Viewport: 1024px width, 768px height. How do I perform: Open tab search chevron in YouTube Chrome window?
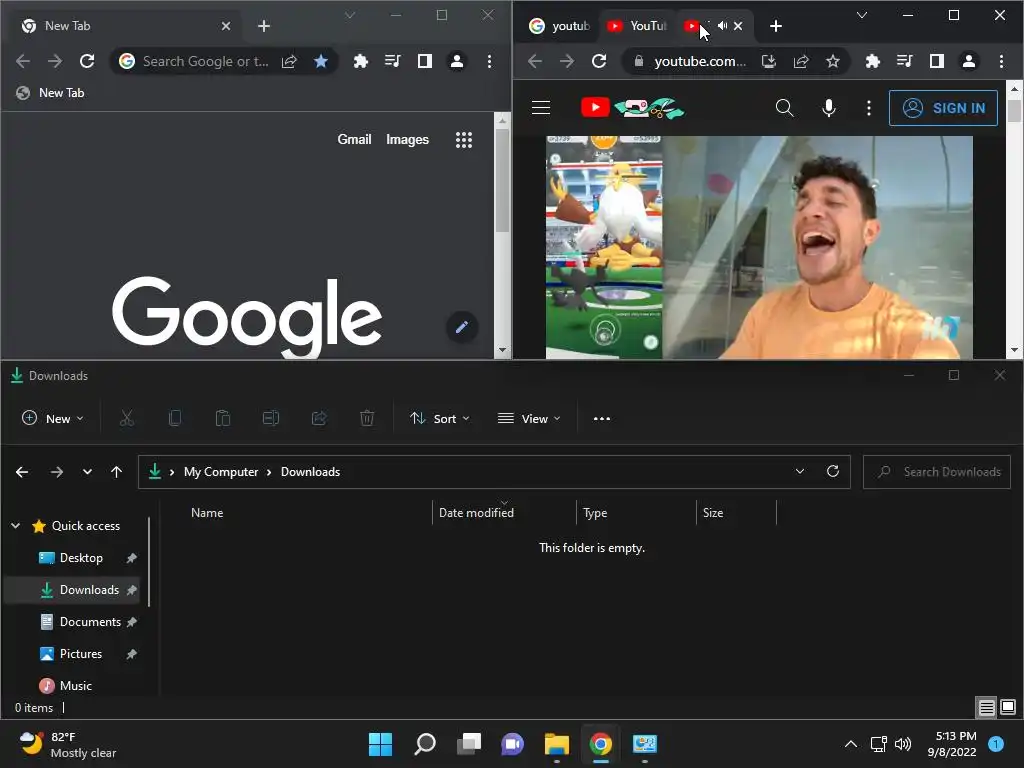click(862, 15)
